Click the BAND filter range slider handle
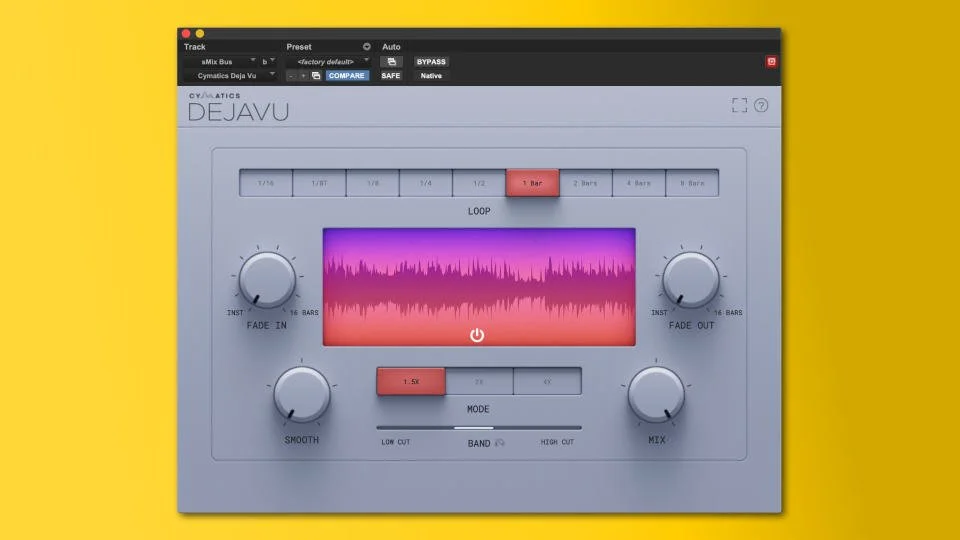Screen dimensions: 960x540 473,428
